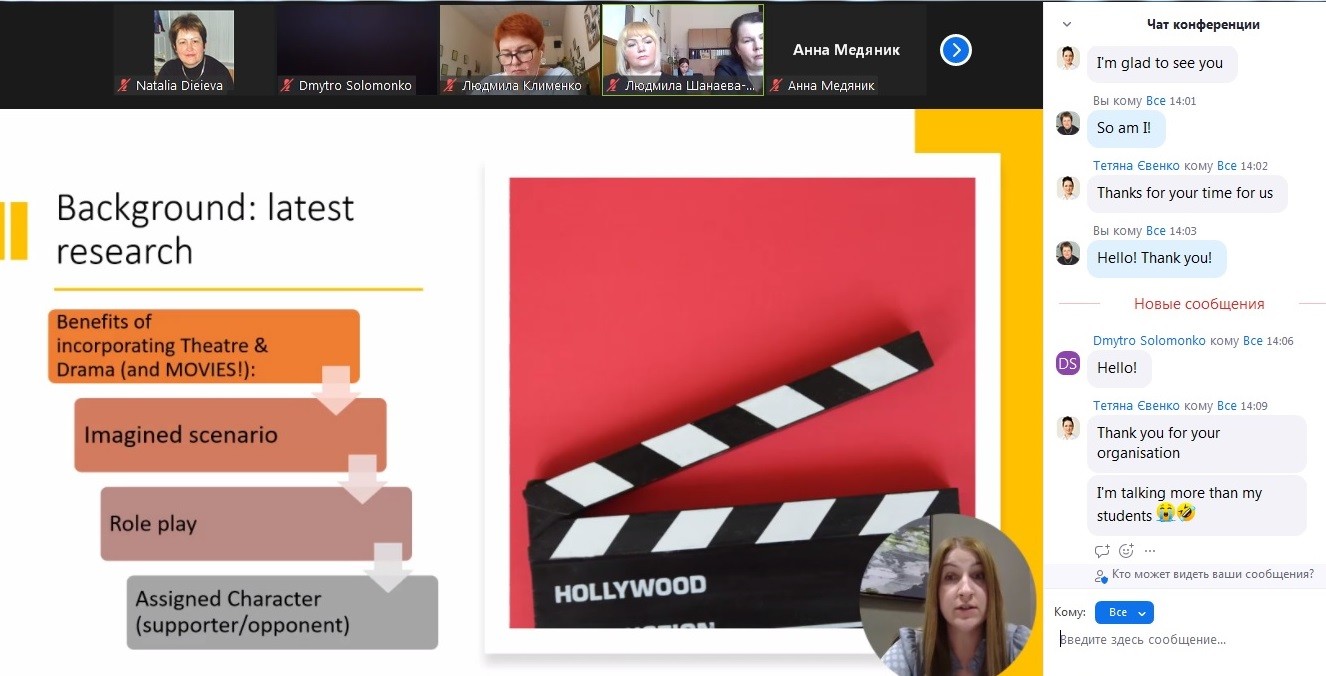Collapse the Чат конференции panel chevron

click(x=1066, y=25)
